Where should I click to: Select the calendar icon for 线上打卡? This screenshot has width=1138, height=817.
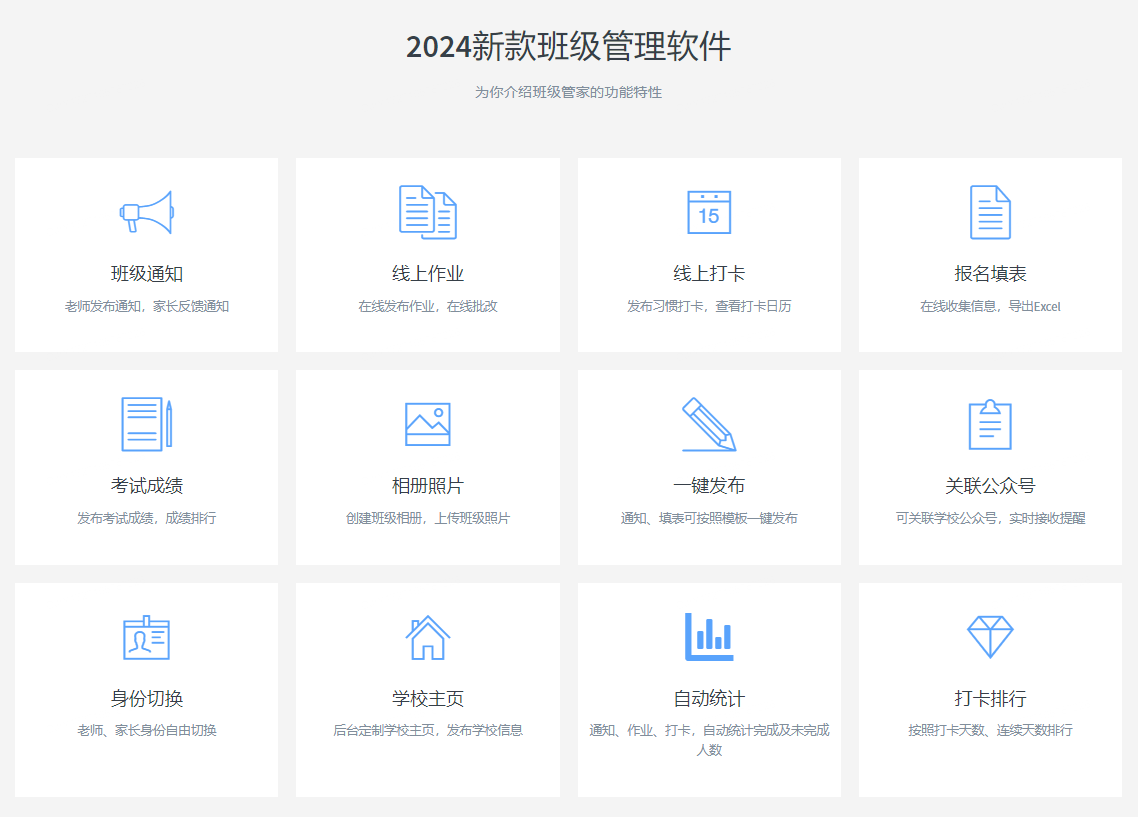[x=709, y=212]
